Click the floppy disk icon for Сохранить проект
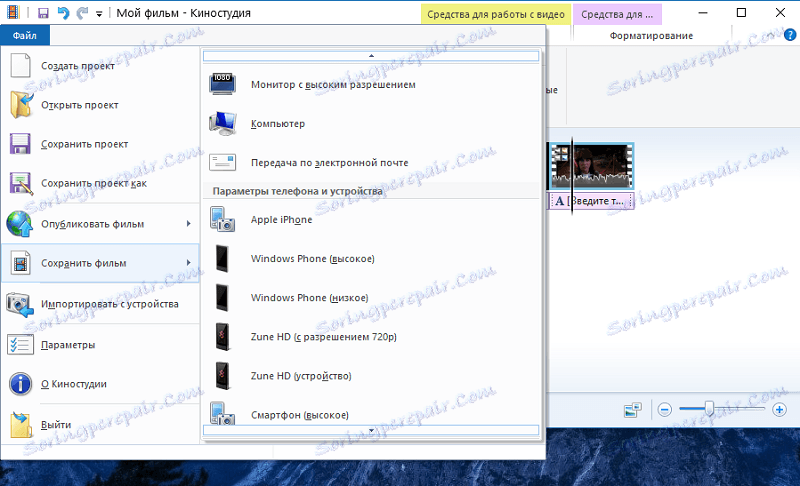 tap(20, 144)
